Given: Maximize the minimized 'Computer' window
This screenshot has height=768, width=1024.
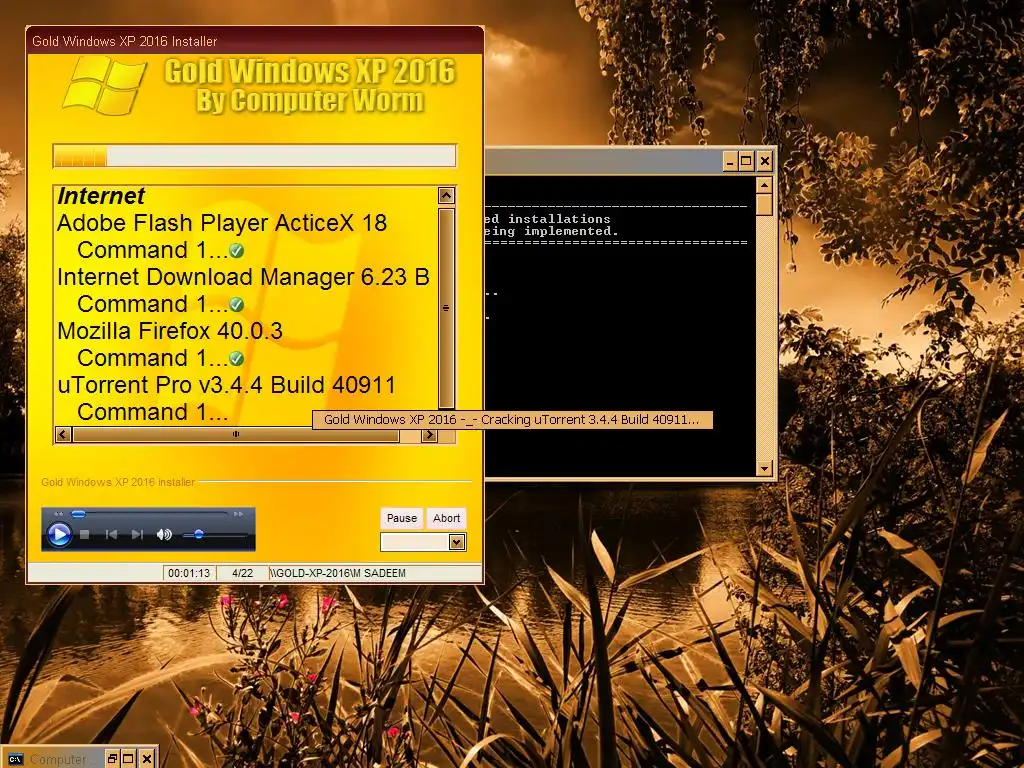Looking at the screenshot, I should click(x=129, y=758).
